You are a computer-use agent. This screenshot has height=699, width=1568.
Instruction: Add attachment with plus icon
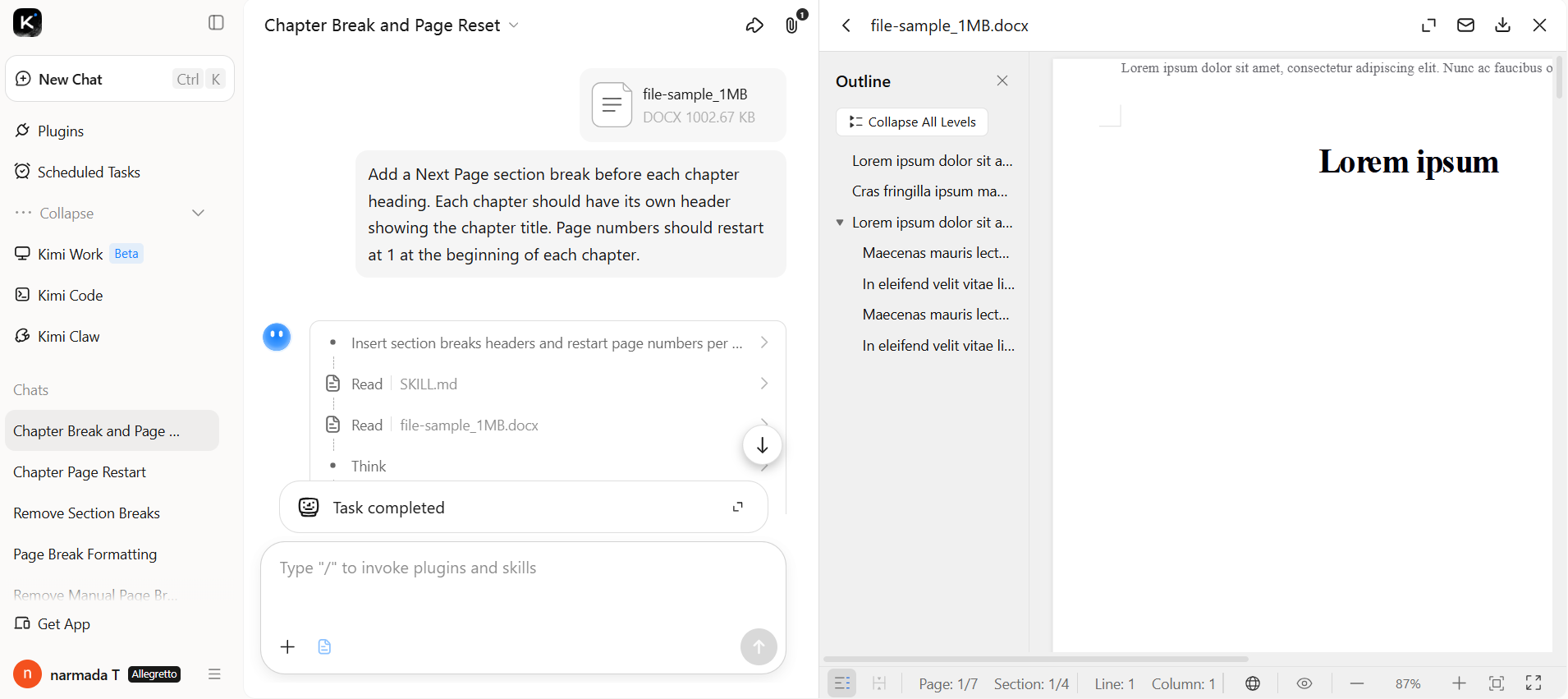point(287,647)
